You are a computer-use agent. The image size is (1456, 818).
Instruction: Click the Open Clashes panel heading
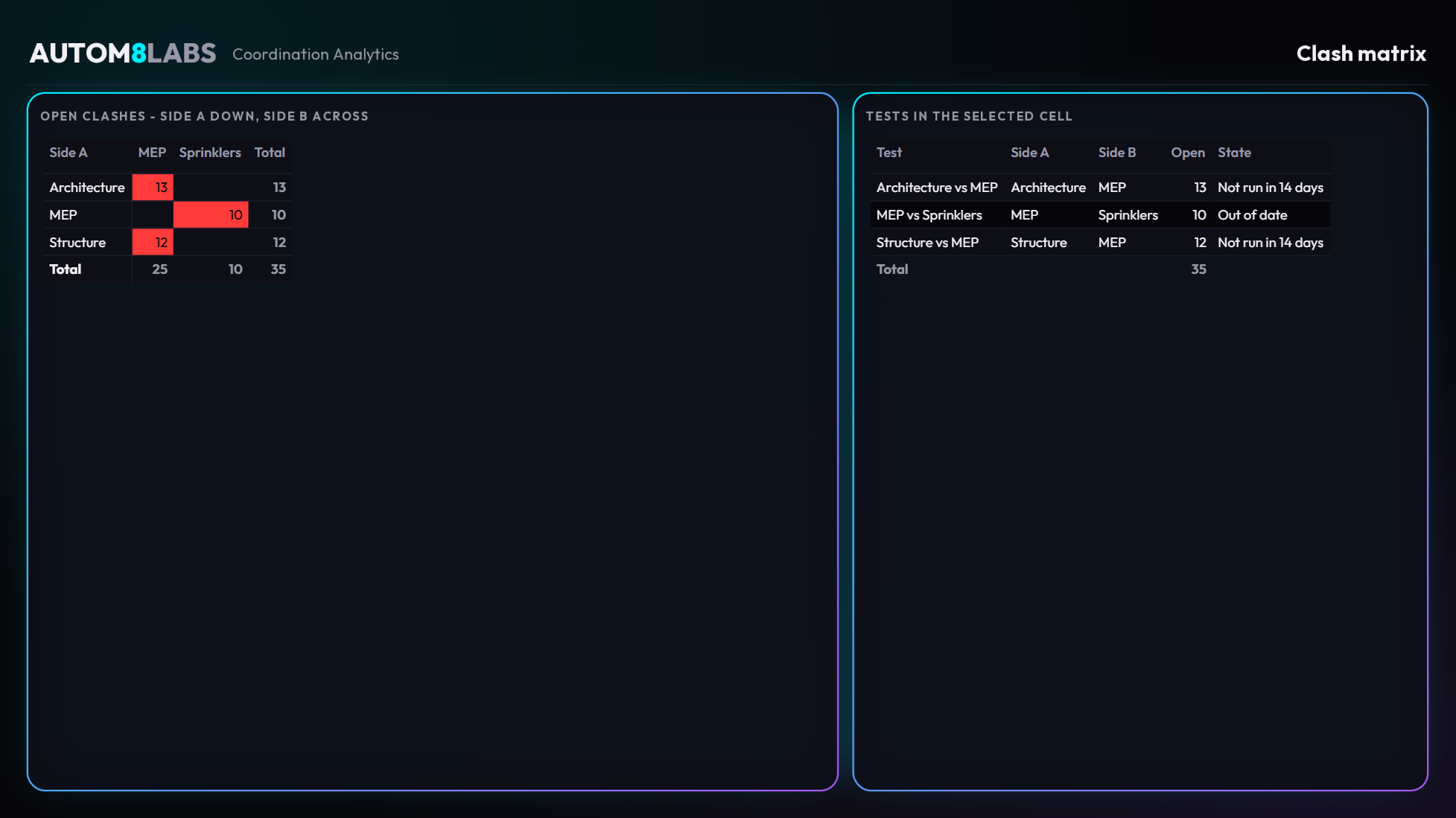pyautogui.click(x=204, y=116)
